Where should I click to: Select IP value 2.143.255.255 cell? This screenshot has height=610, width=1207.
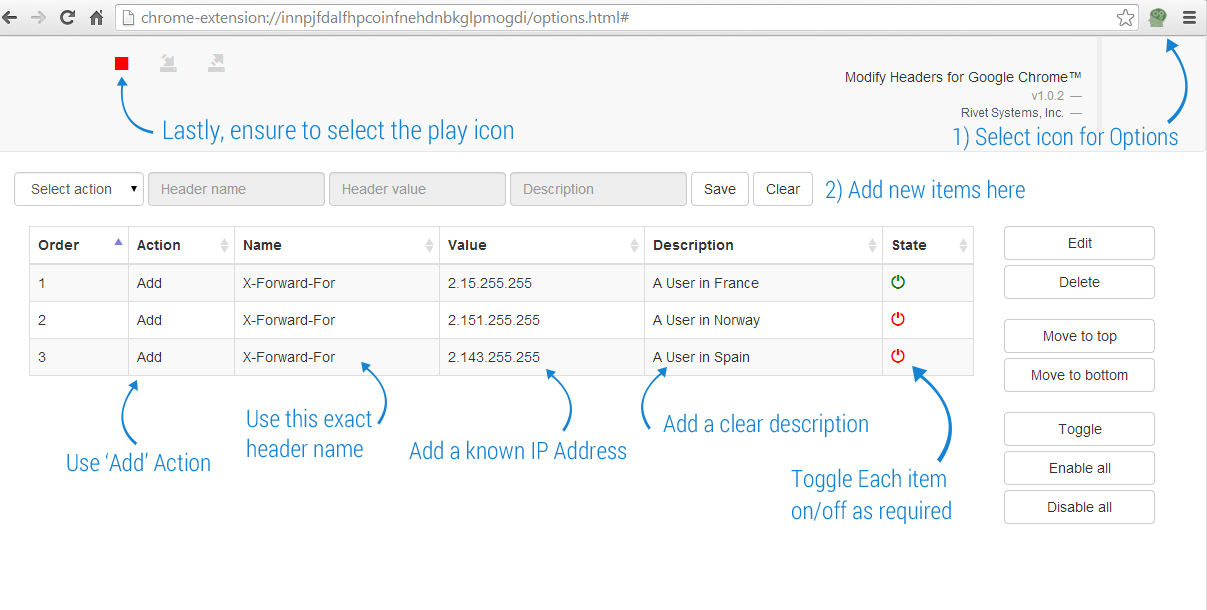(542, 357)
